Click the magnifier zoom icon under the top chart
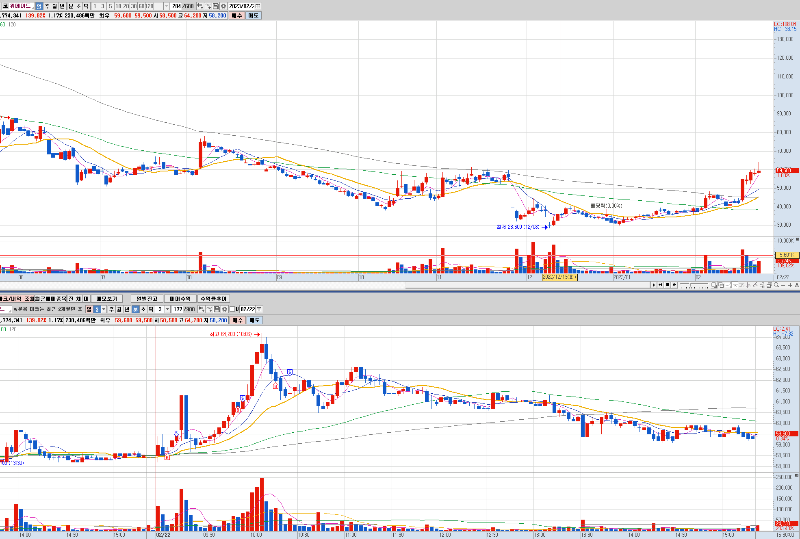The height and width of the screenshot is (539, 800). pos(777,285)
